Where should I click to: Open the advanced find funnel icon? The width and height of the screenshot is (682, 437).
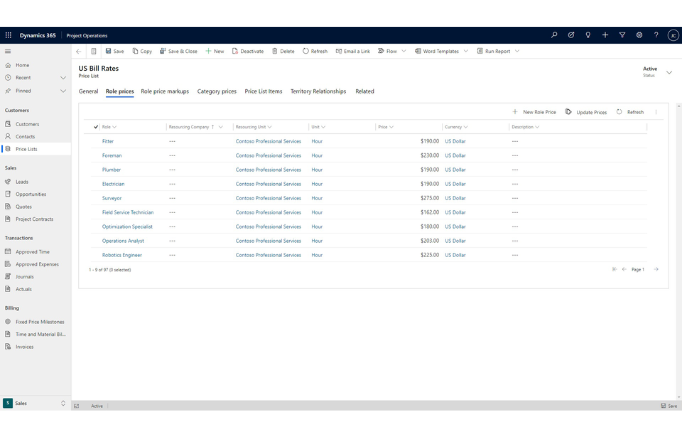coord(622,35)
